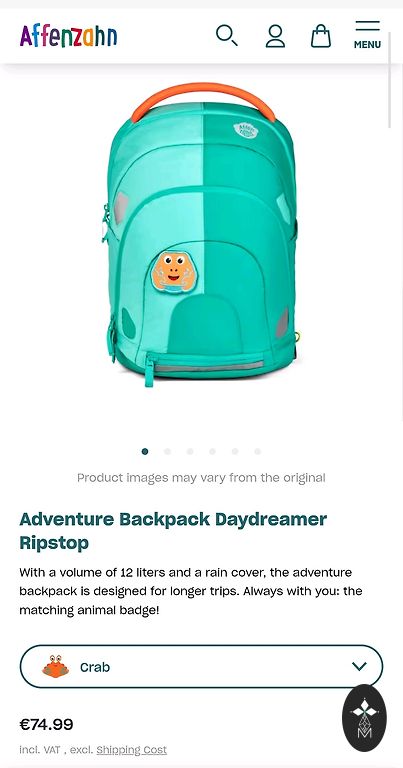Click the backpack product image

[201, 235]
